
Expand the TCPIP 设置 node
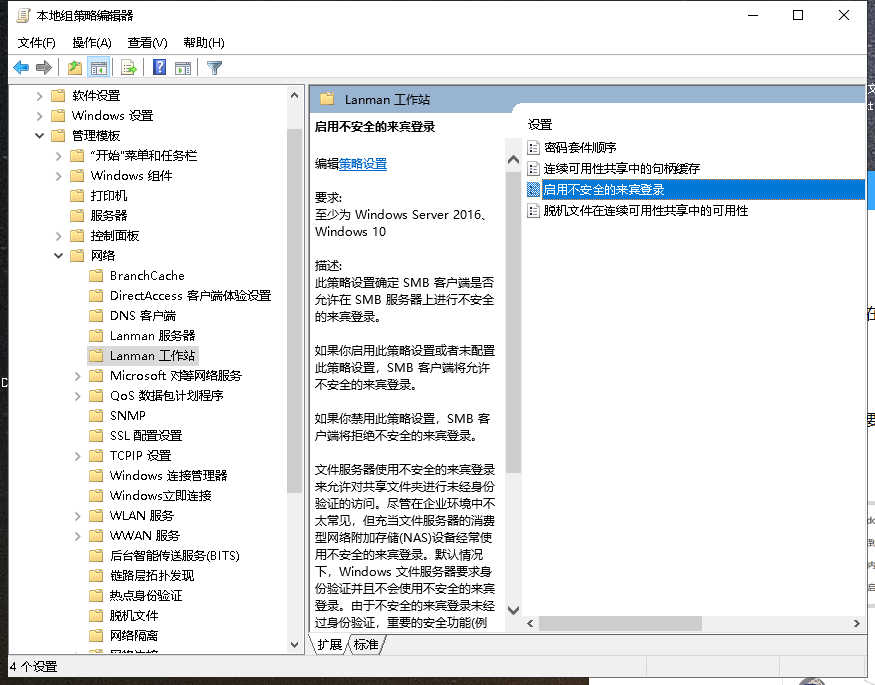[x=78, y=456]
